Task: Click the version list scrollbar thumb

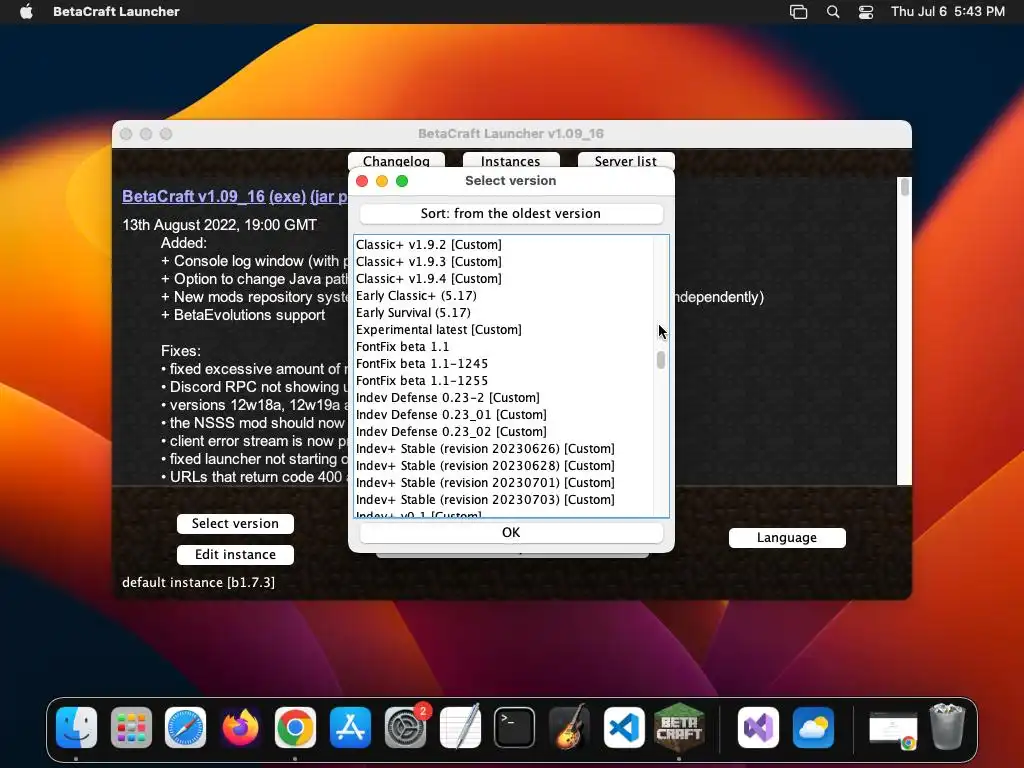Action: (x=661, y=360)
